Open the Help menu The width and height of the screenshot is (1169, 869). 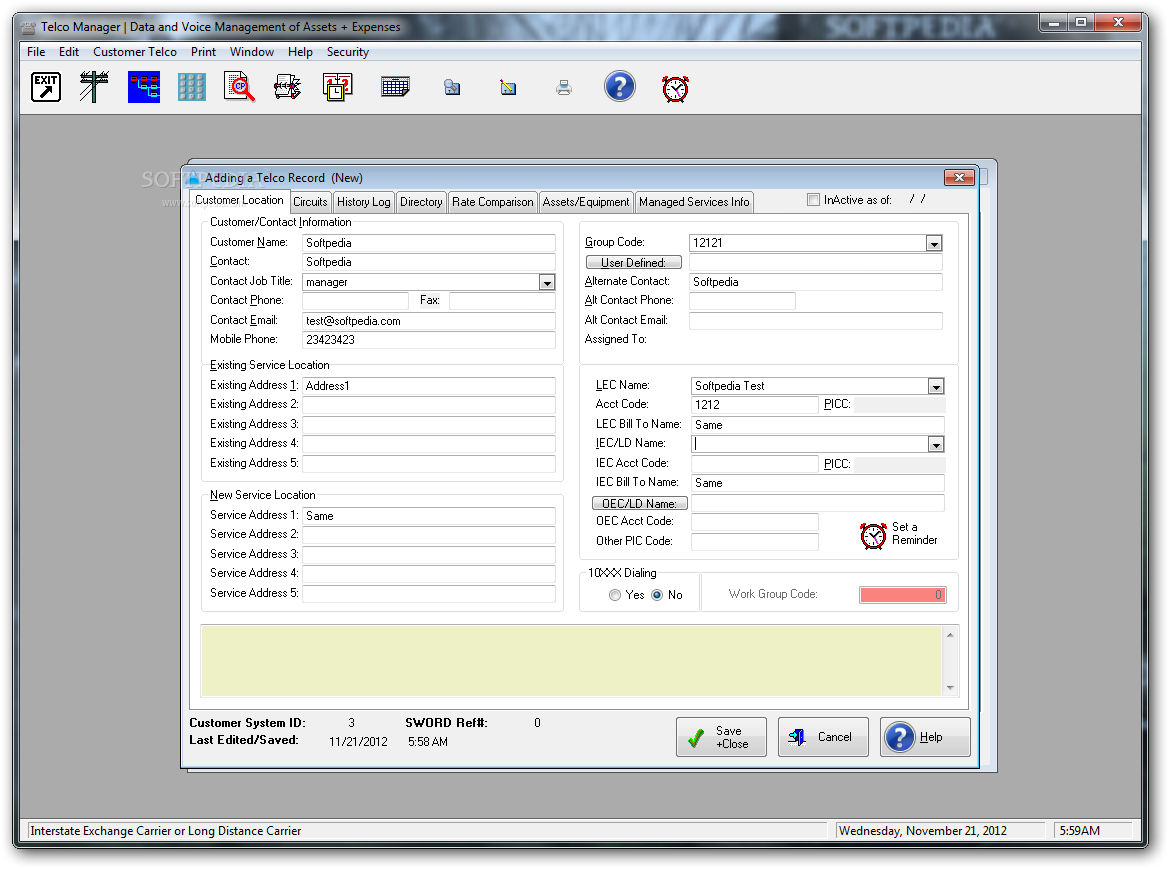(x=300, y=52)
